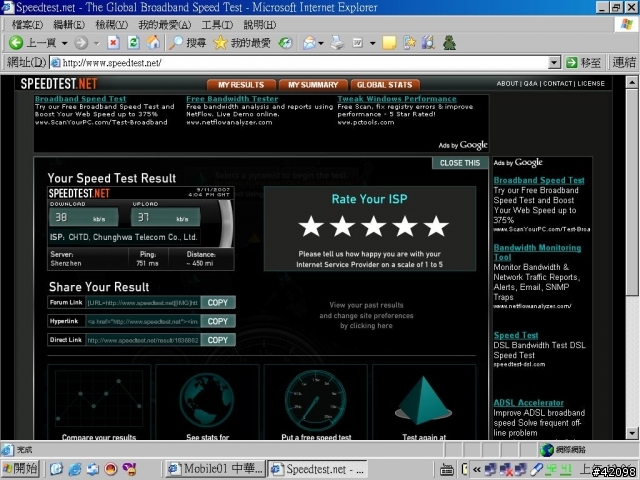Click the 開始 Start button
This screenshot has height=480, width=640.
click(20, 469)
